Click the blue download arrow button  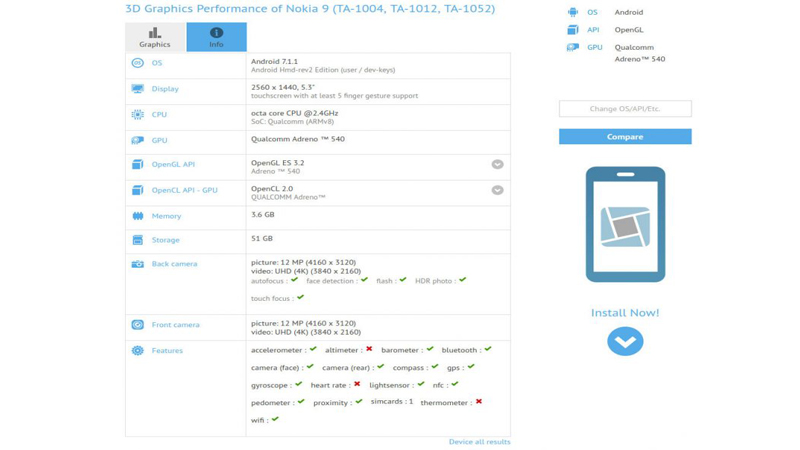[625, 341]
